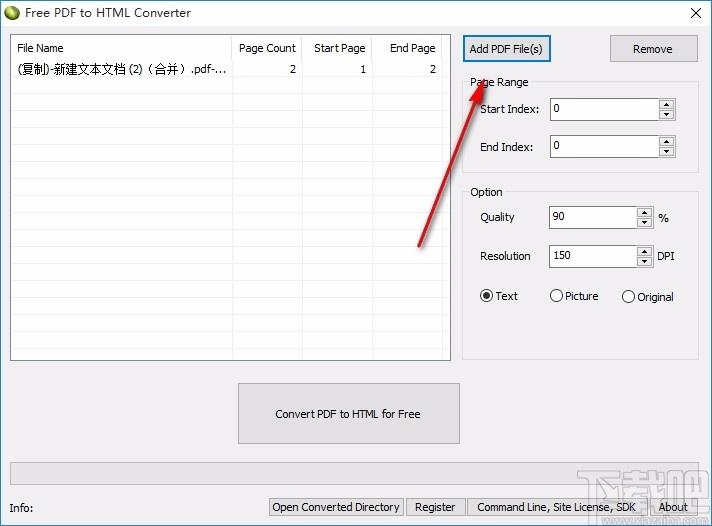
Task: Decrease Quality value with down arrow
Action: tap(644, 223)
